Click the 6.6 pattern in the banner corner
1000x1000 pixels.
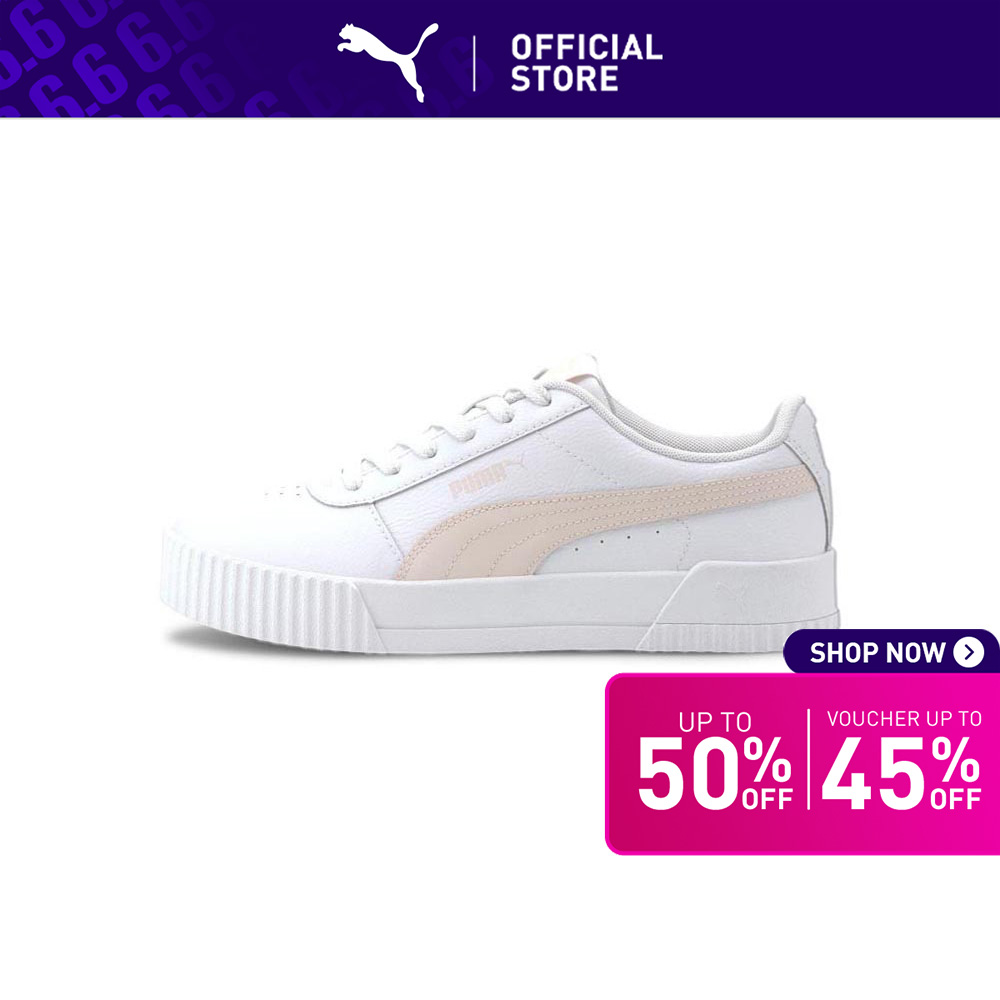(108, 57)
